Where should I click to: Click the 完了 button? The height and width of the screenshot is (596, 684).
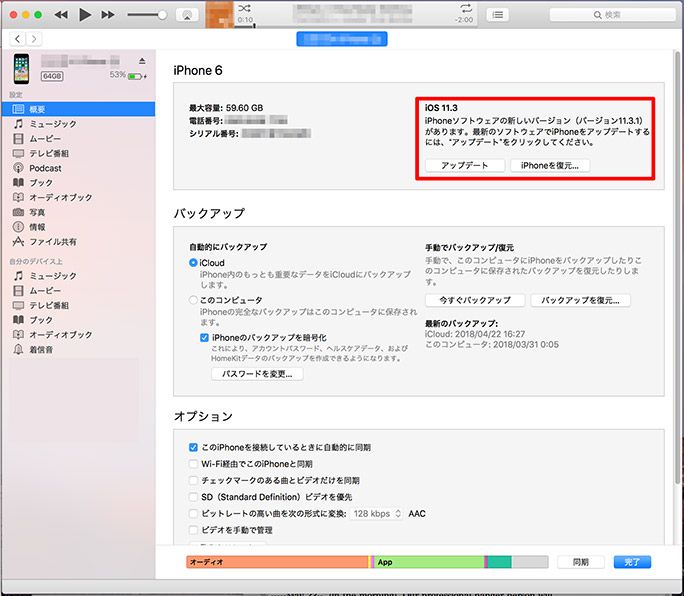point(632,562)
